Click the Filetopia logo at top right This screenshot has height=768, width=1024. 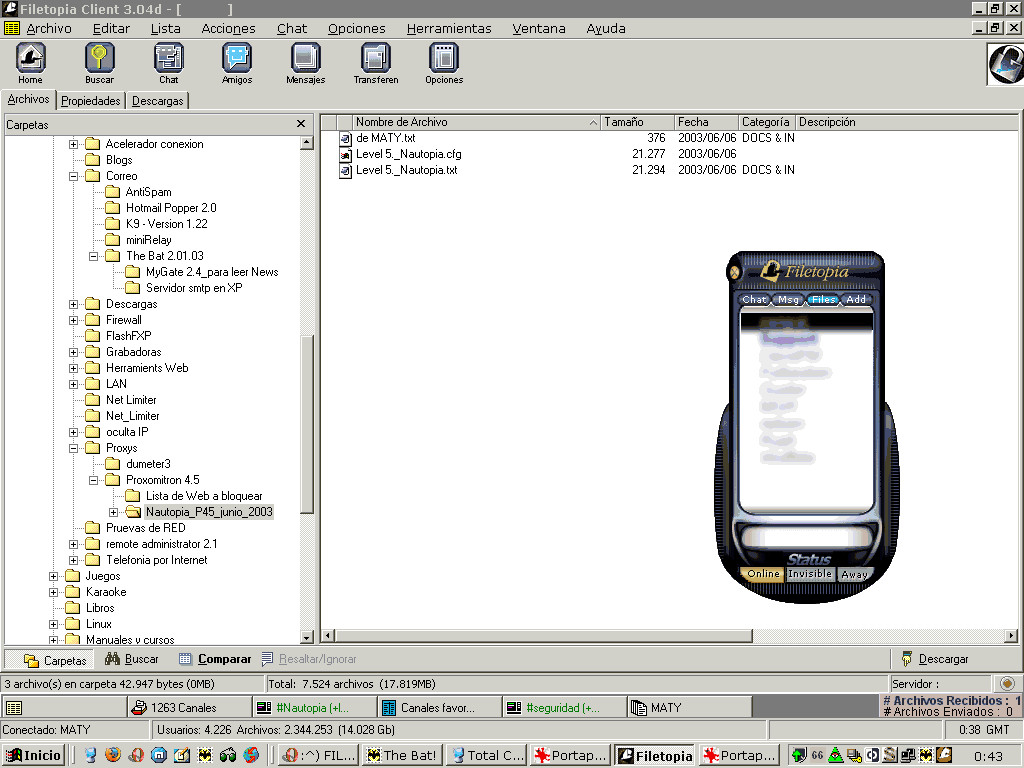(x=1005, y=64)
